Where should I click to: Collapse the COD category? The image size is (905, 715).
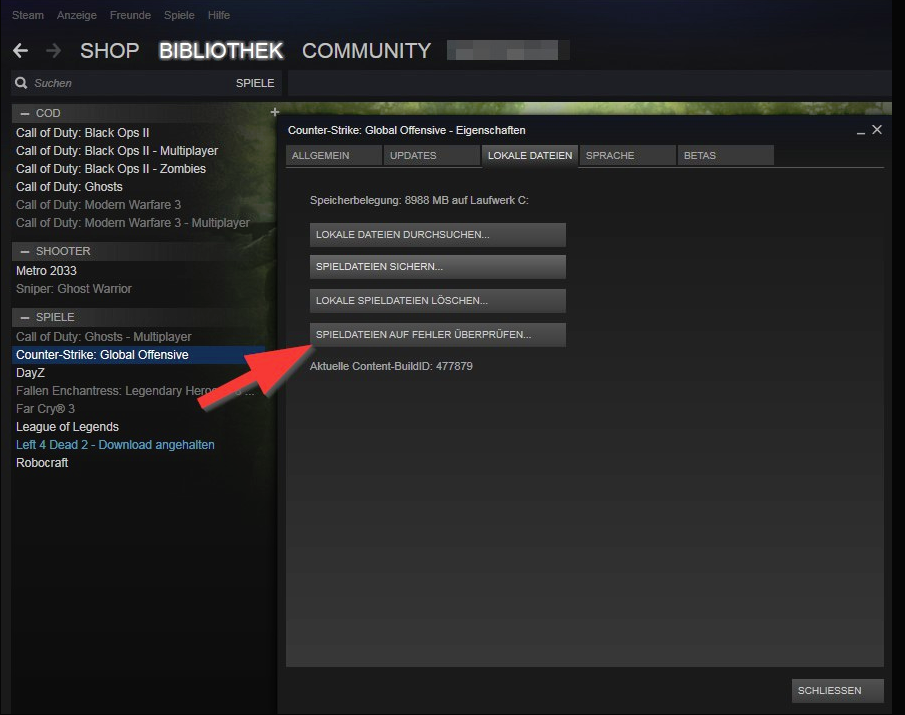coord(25,113)
